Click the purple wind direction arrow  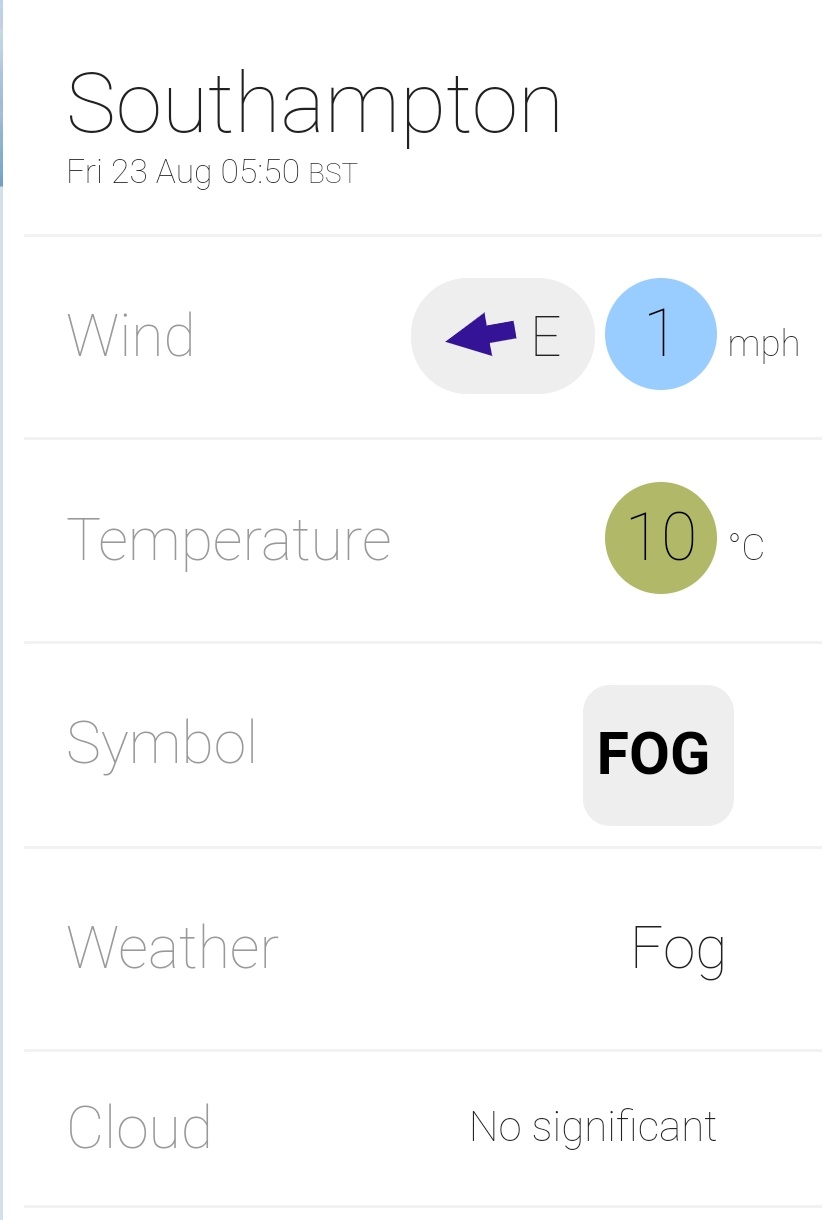click(x=481, y=334)
